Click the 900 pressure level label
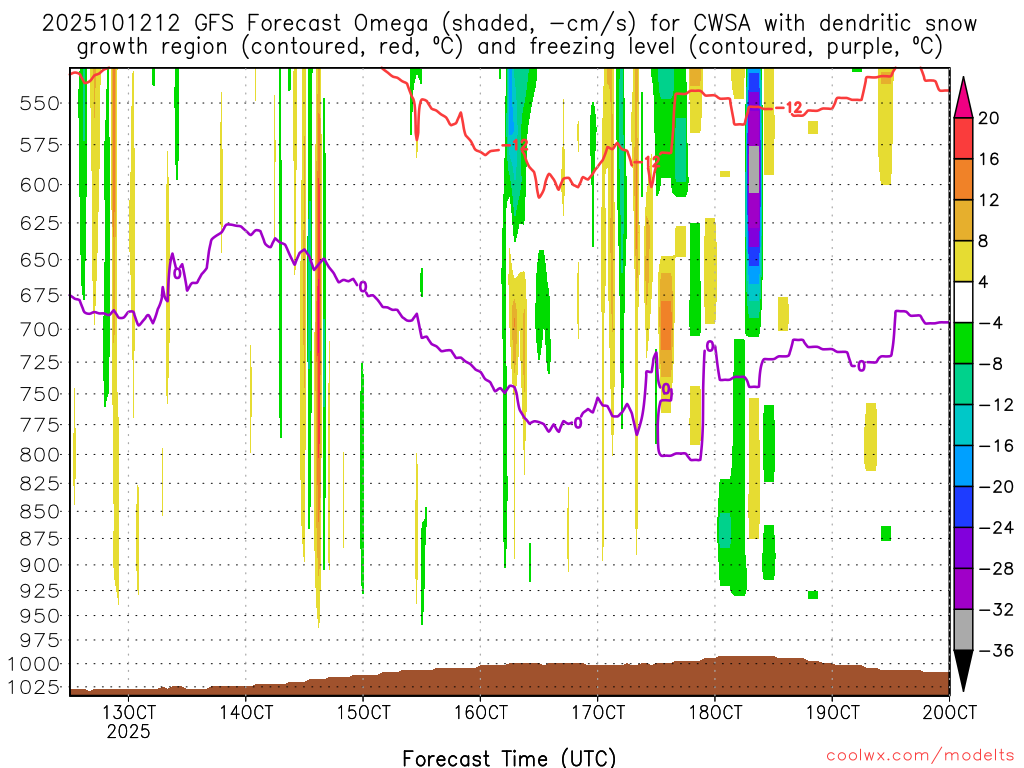The width and height of the screenshot is (1024, 768). coord(40,565)
